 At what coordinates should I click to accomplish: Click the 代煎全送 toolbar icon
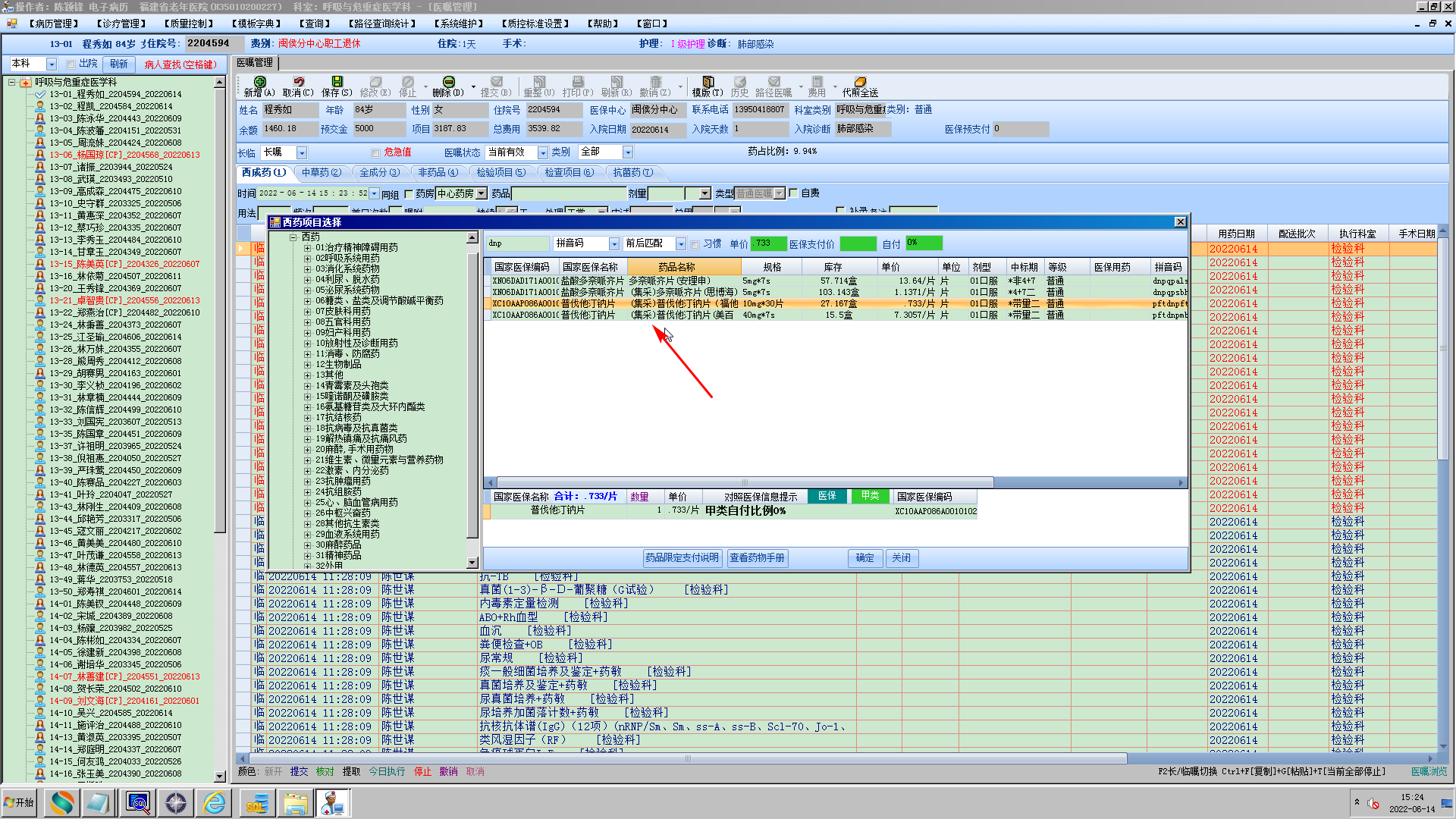click(x=860, y=82)
